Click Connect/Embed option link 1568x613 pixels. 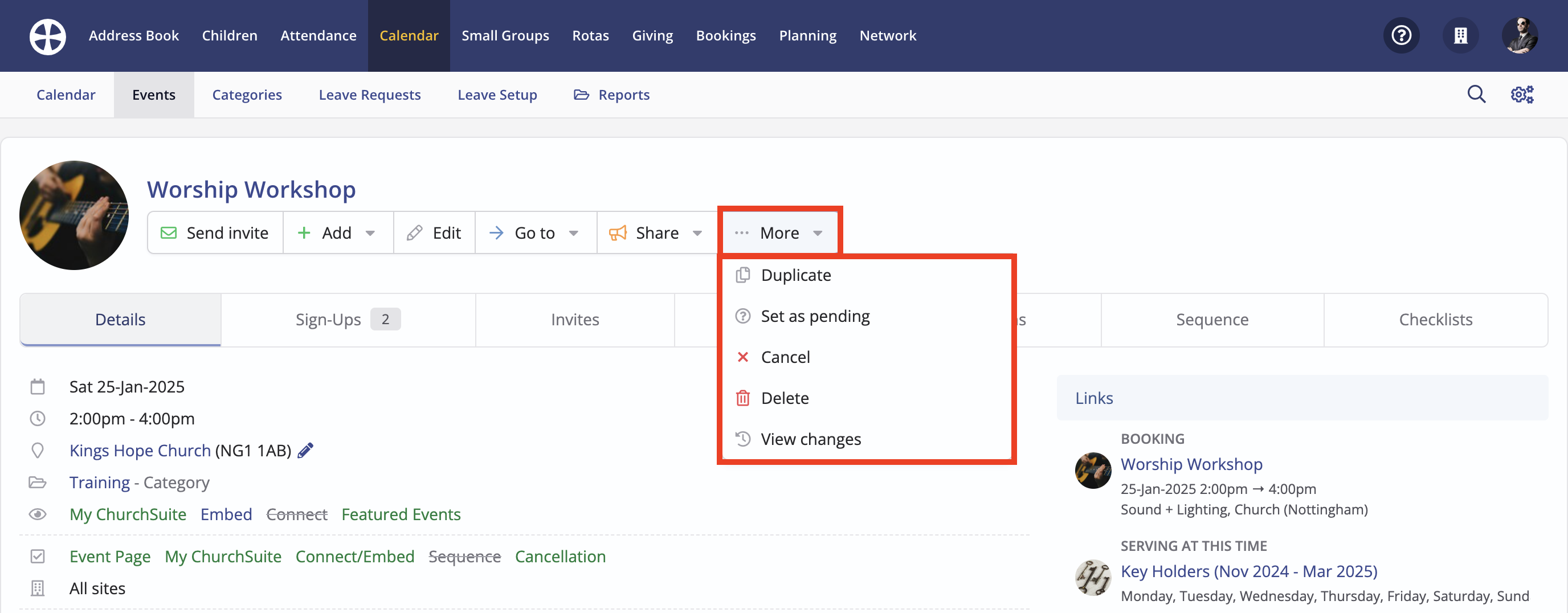[x=355, y=557]
